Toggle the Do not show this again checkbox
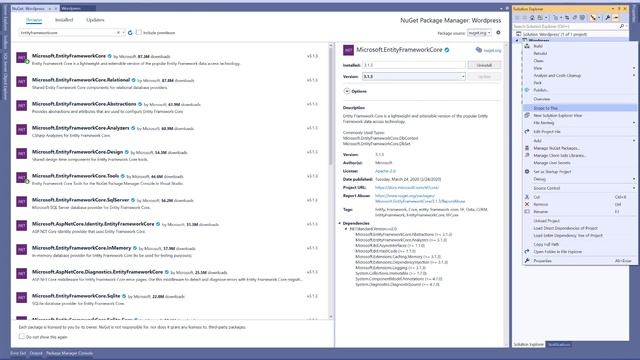Screen dimensions: 640x360 (x=22, y=336)
